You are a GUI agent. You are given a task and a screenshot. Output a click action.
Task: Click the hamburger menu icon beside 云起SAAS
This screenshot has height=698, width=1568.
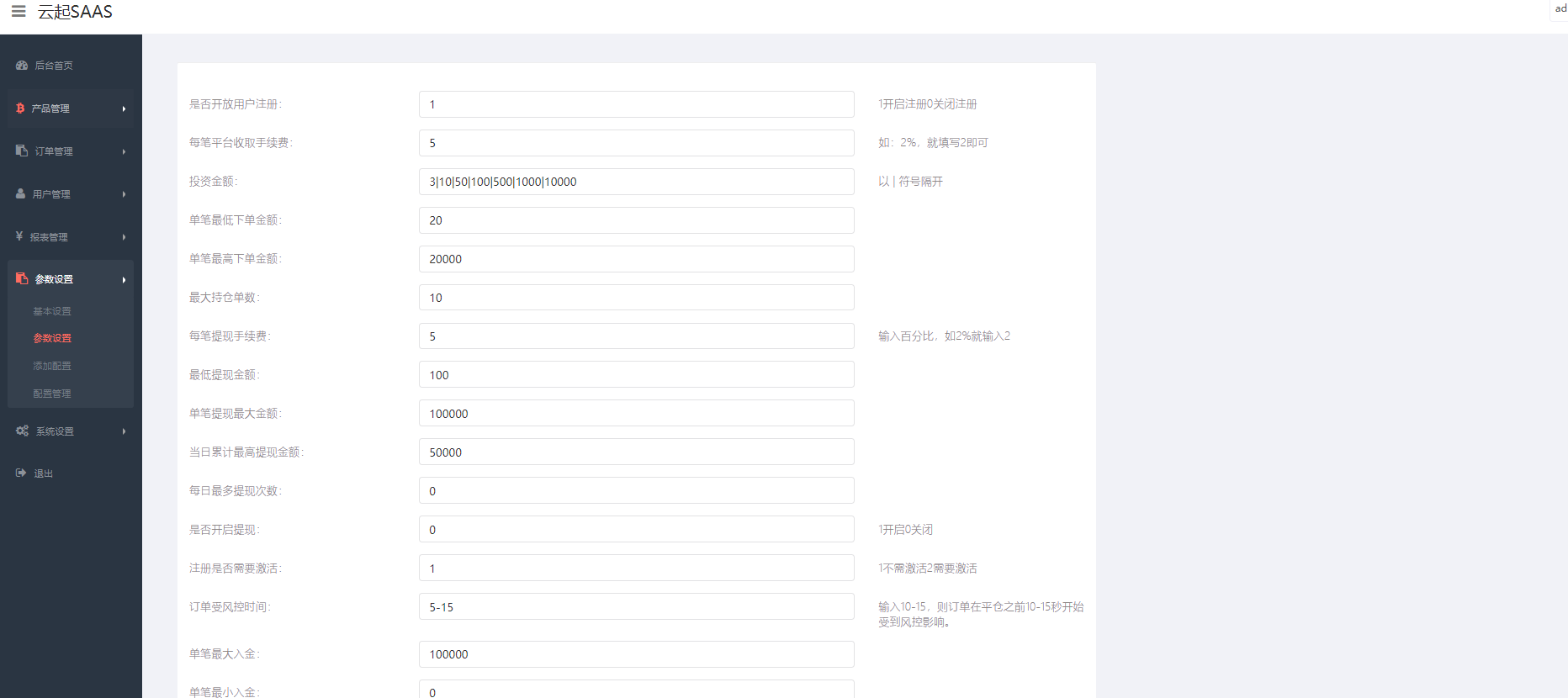(19, 12)
